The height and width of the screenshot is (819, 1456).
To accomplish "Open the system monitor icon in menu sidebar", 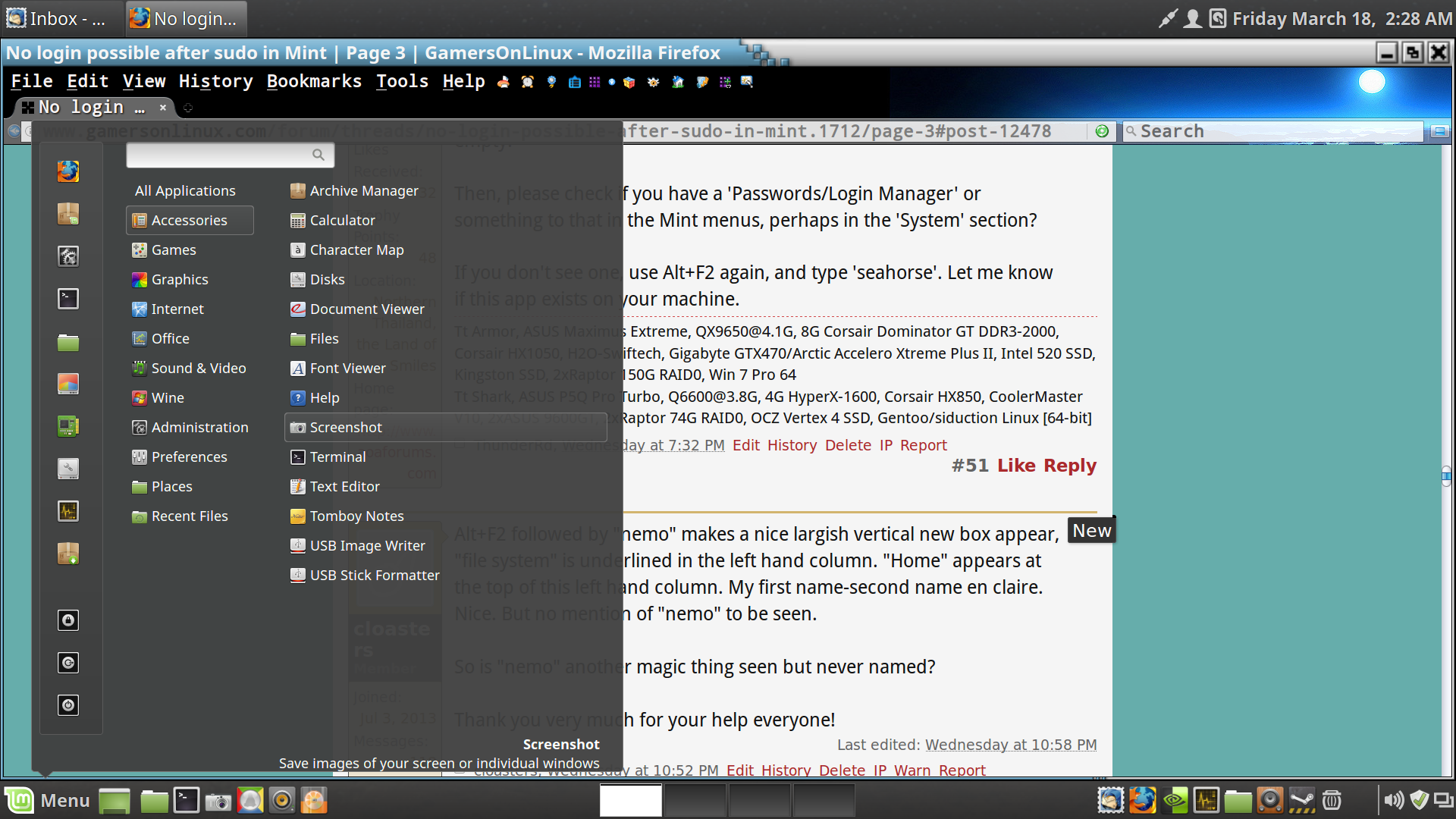I will (68, 511).
